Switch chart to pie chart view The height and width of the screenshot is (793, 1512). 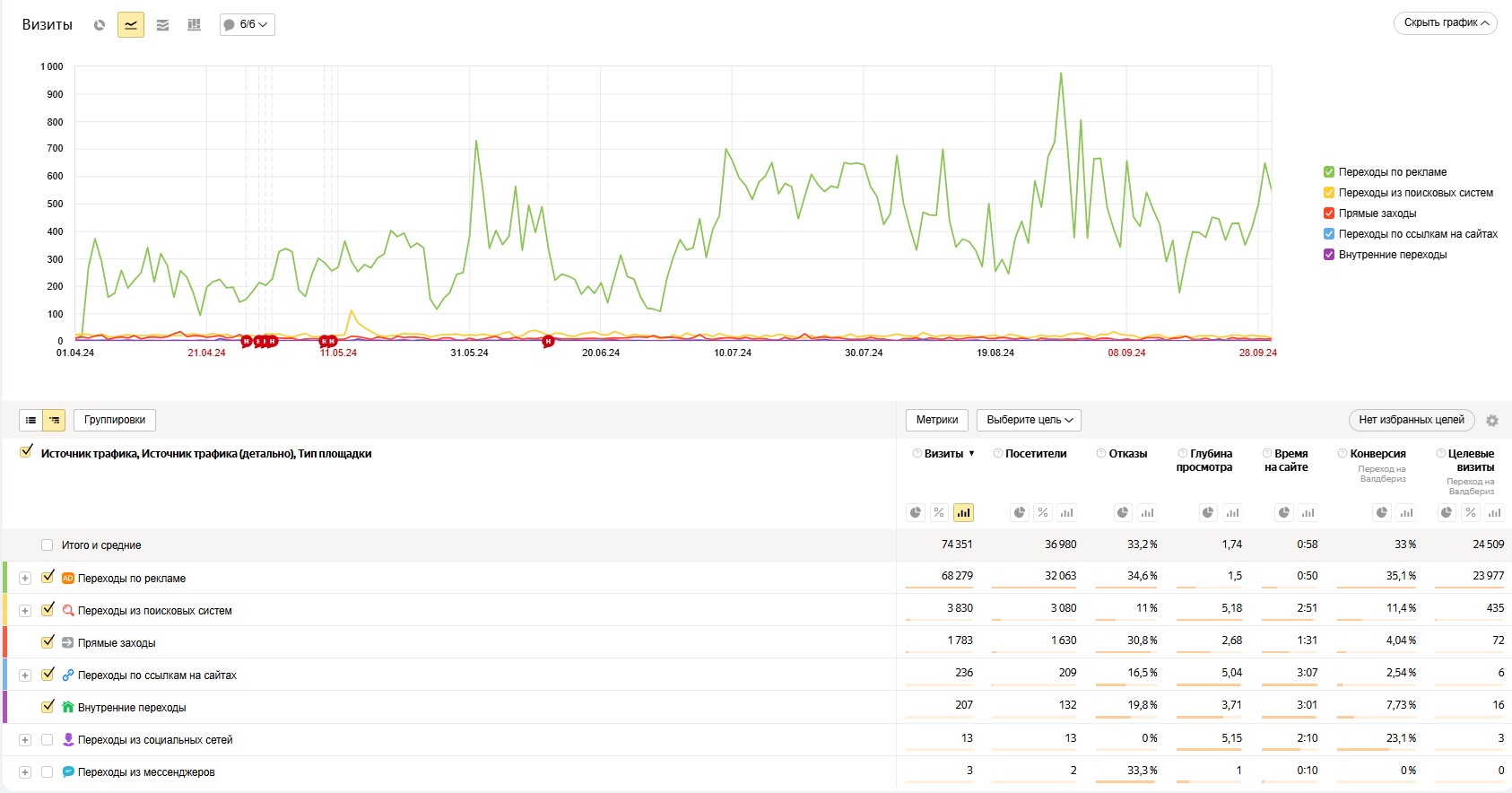pyautogui.click(x=100, y=25)
